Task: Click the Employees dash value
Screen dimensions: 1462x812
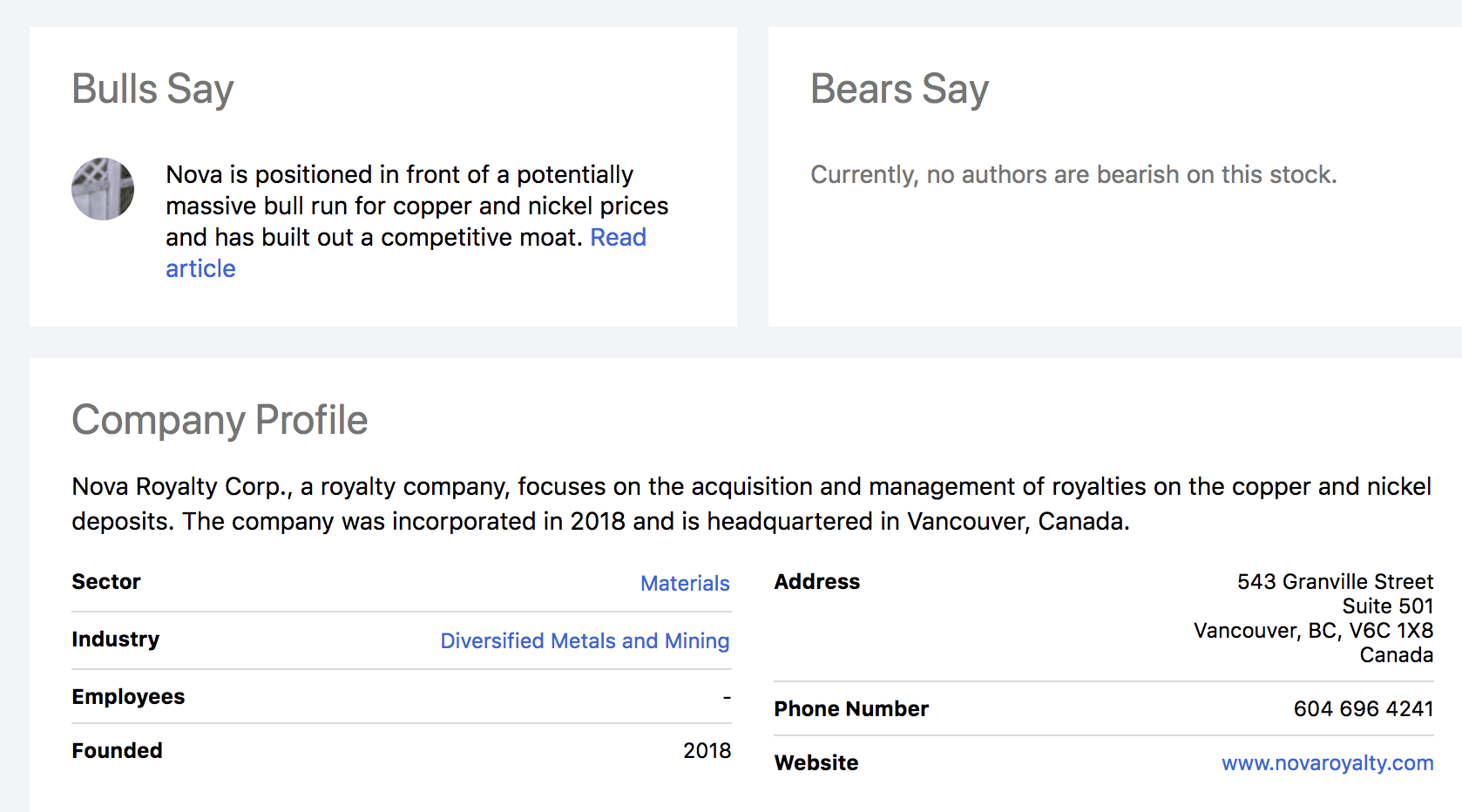Action: click(x=727, y=697)
